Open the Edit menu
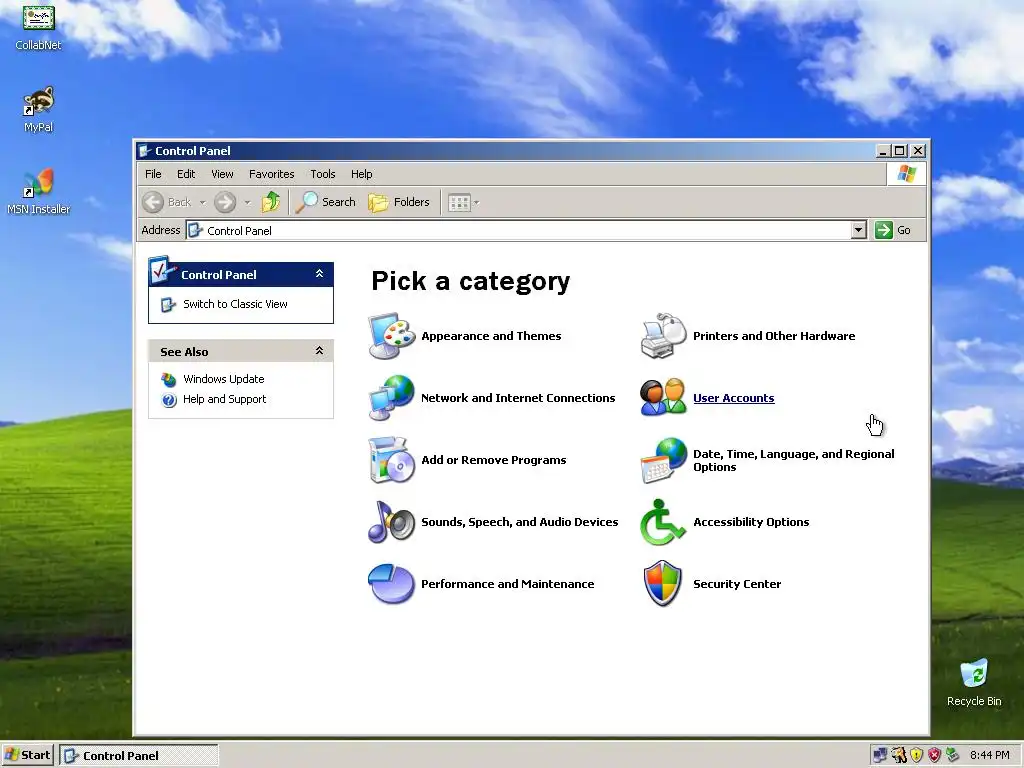 pyautogui.click(x=185, y=174)
